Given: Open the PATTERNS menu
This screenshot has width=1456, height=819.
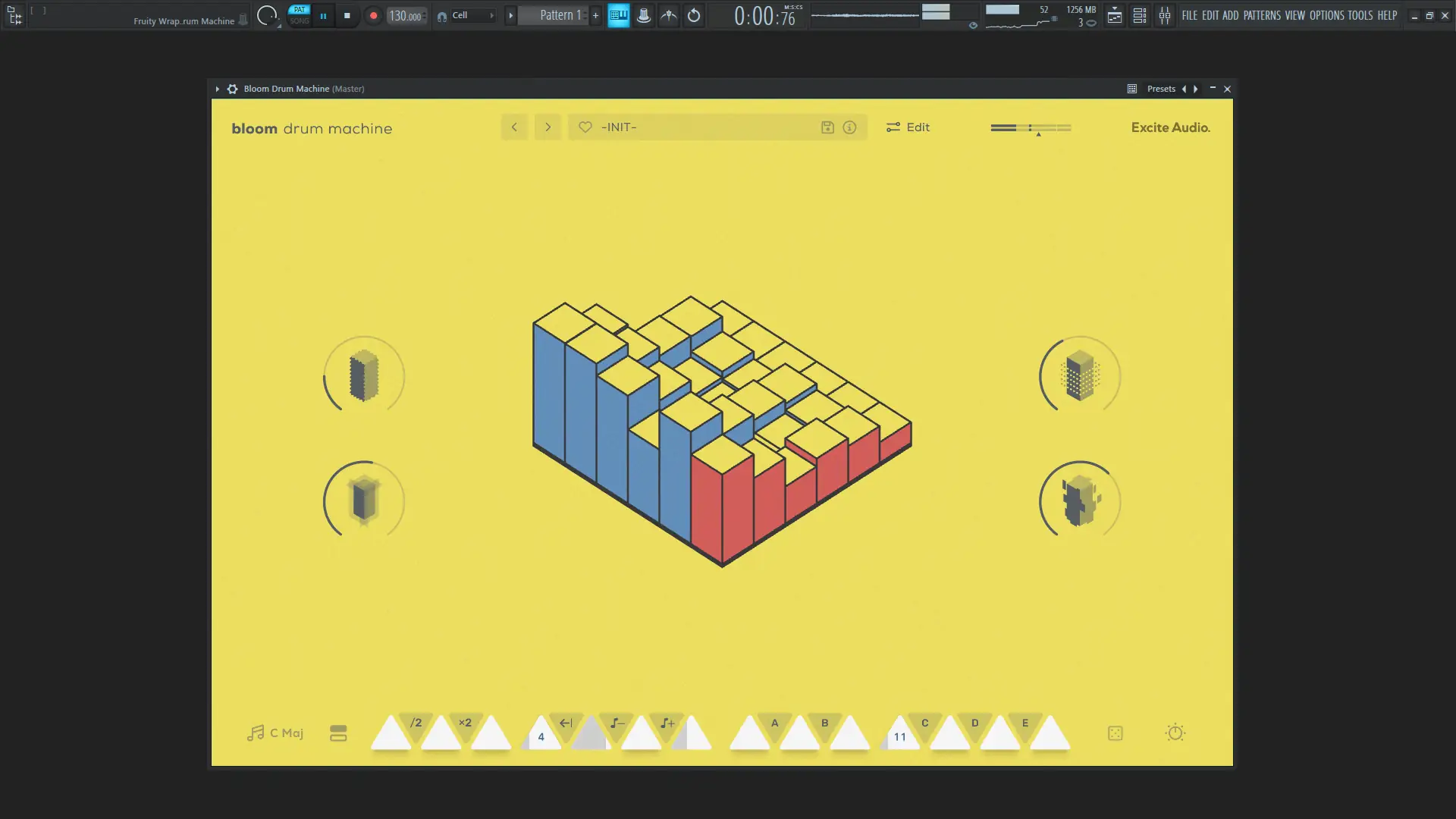Looking at the screenshot, I should point(1261,15).
